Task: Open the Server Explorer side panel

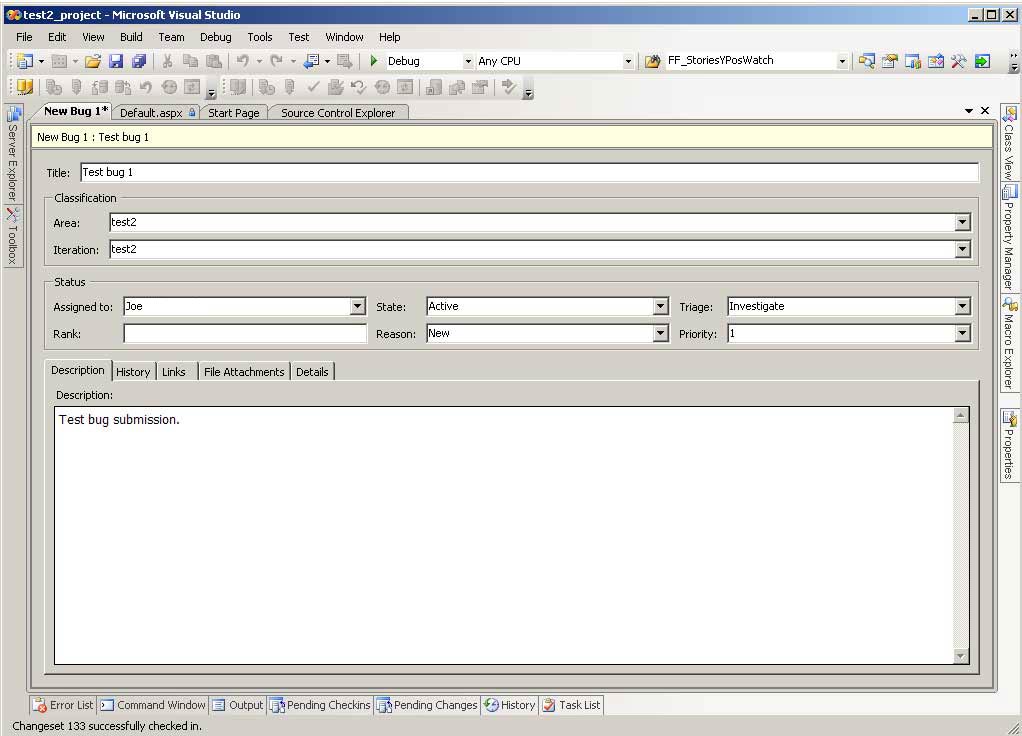Action: (13, 154)
